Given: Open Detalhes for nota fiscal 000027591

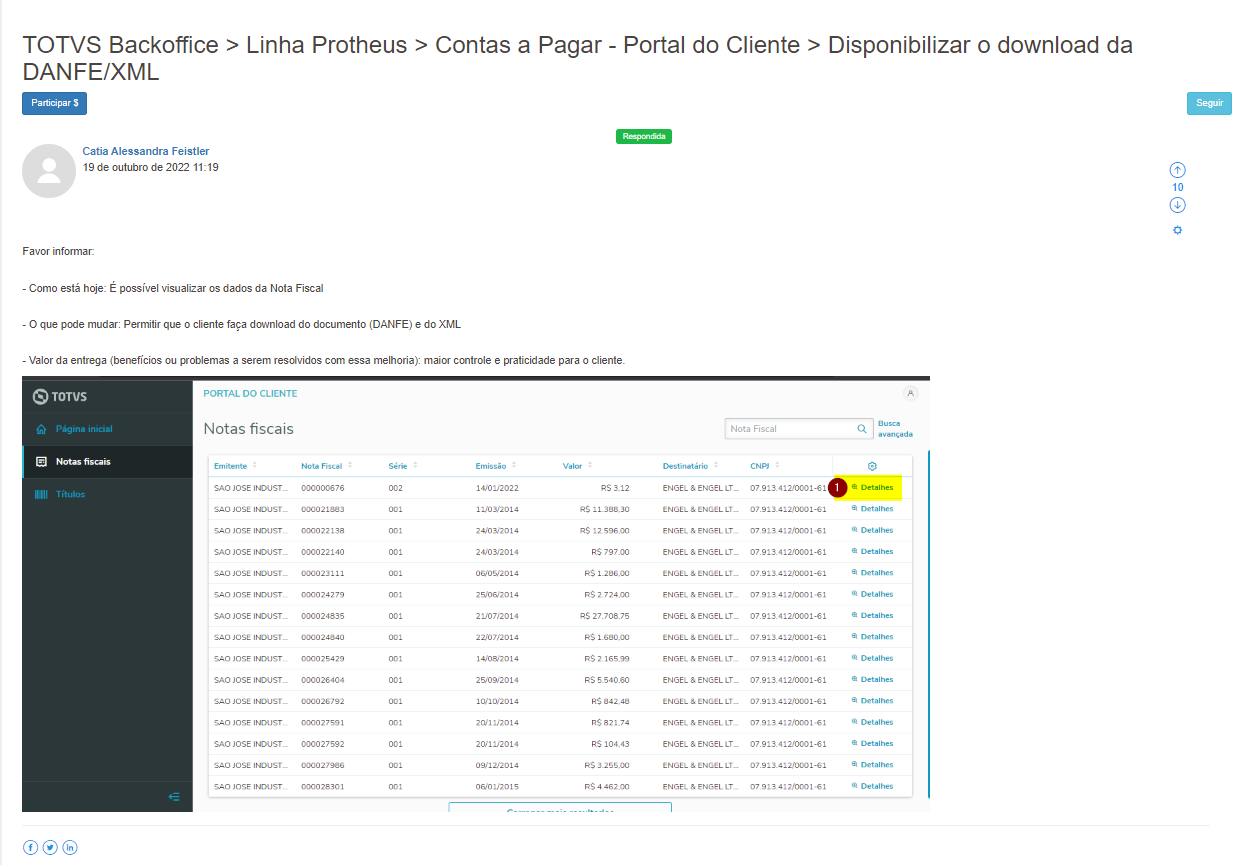Looking at the screenshot, I should click(872, 722).
